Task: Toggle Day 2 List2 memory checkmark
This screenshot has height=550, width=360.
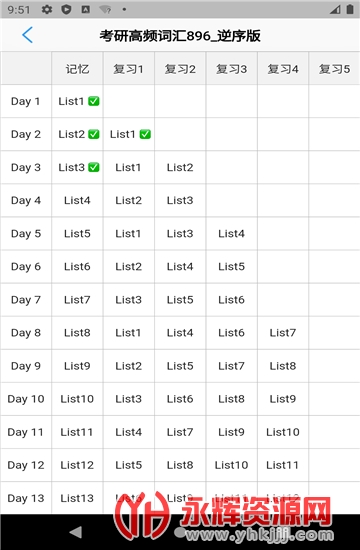Action: [94, 134]
